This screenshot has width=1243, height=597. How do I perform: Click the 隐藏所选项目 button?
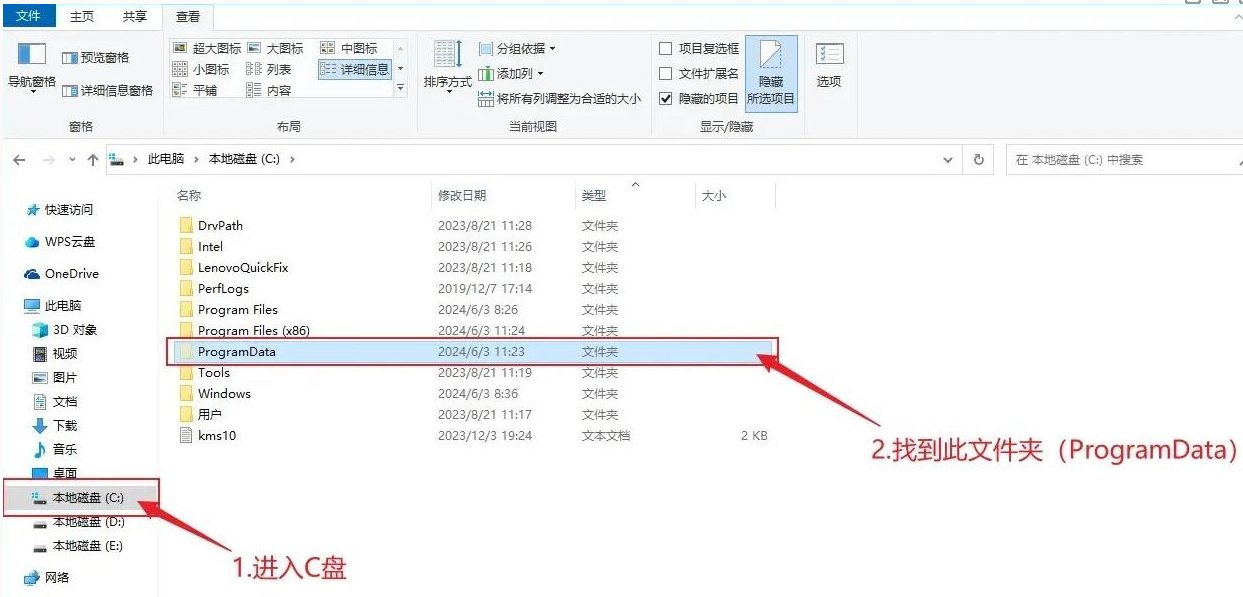[x=771, y=74]
